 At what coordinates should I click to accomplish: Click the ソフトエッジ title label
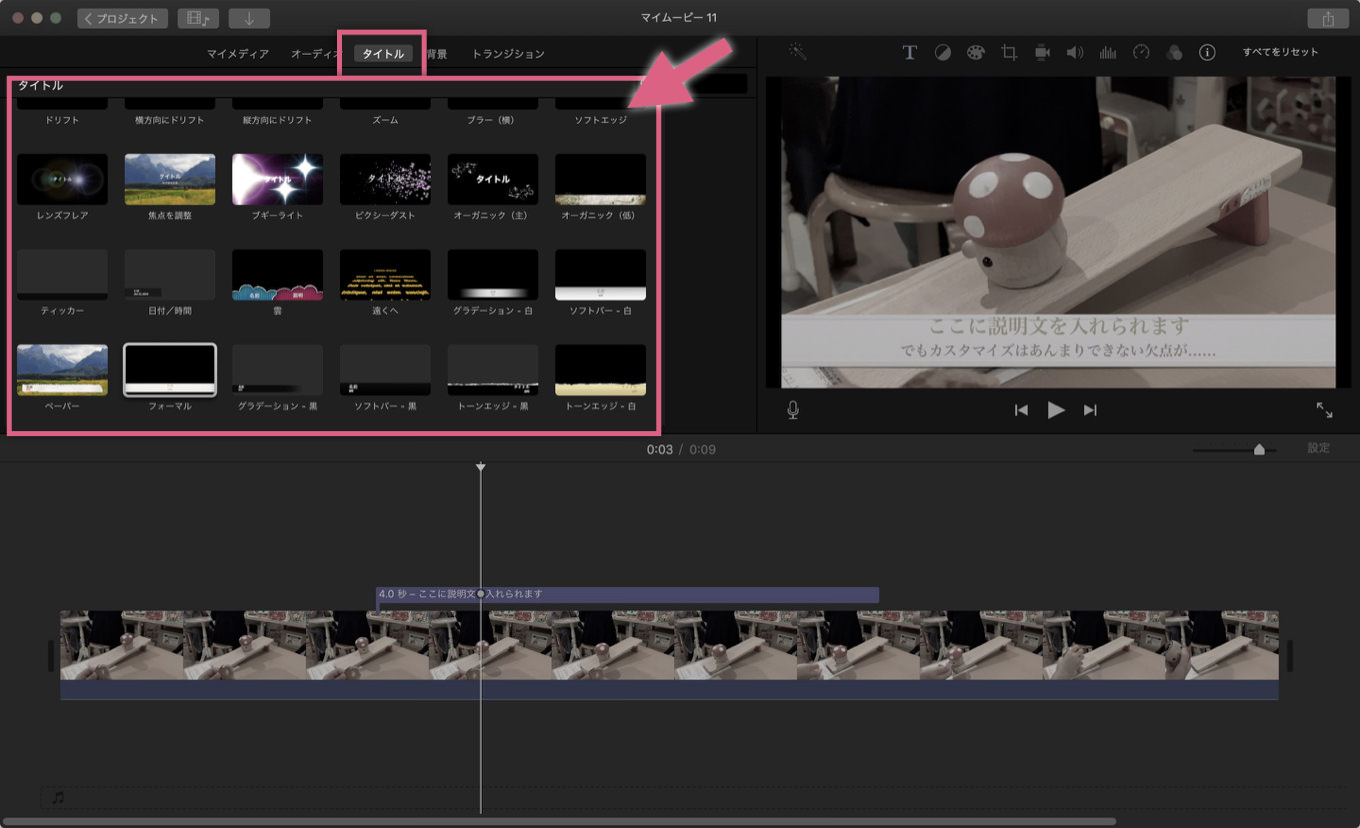pyautogui.click(x=600, y=120)
